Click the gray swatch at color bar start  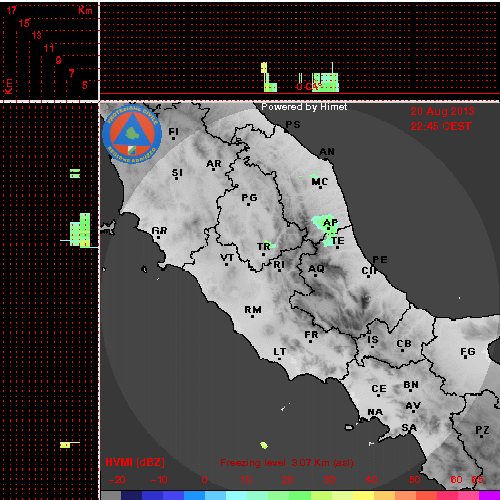click(111, 495)
